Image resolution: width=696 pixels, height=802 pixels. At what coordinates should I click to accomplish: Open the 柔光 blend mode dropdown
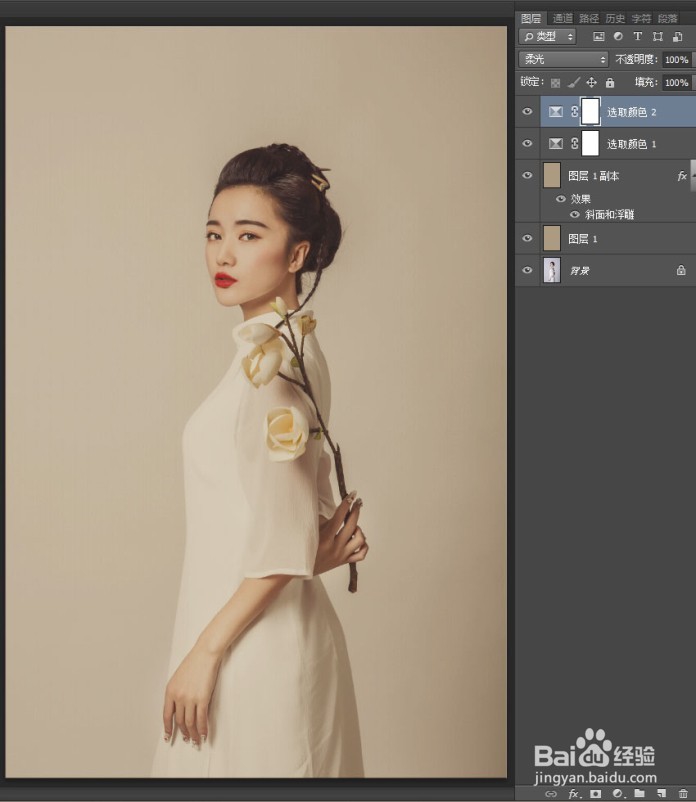(x=564, y=59)
